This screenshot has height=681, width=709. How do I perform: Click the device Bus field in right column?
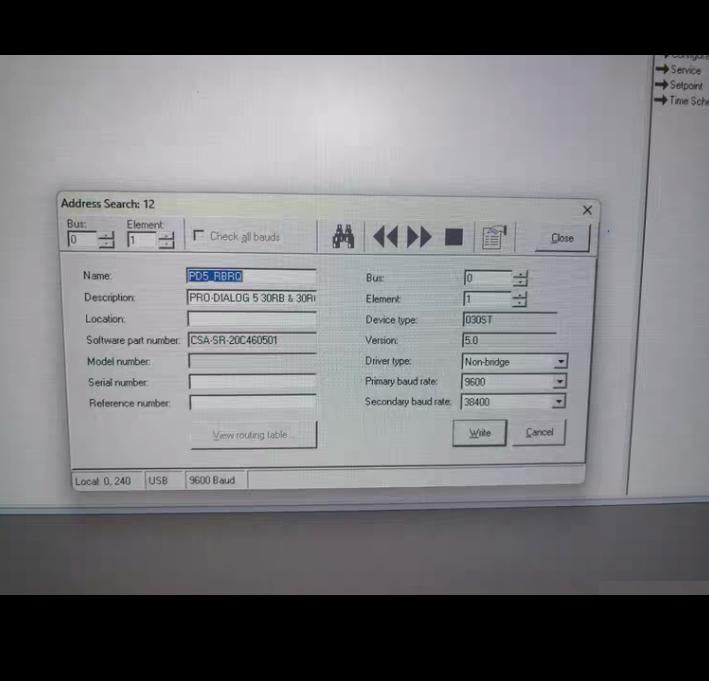click(488, 278)
